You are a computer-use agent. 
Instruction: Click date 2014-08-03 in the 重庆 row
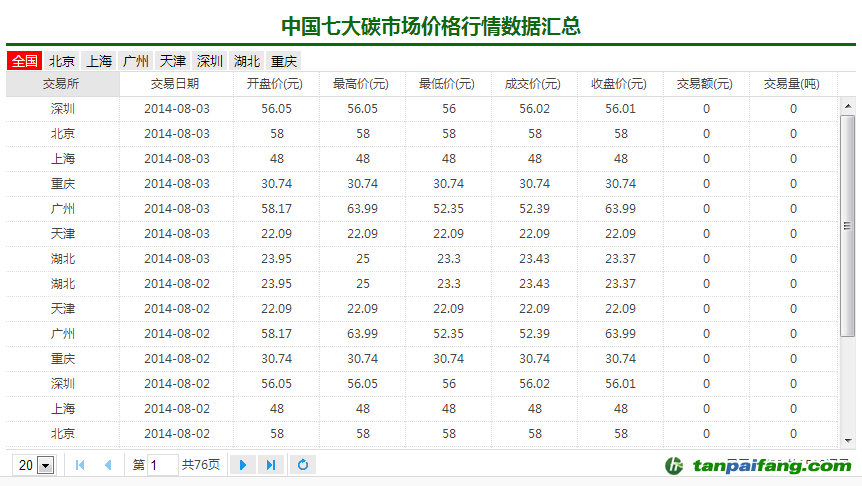(176, 184)
